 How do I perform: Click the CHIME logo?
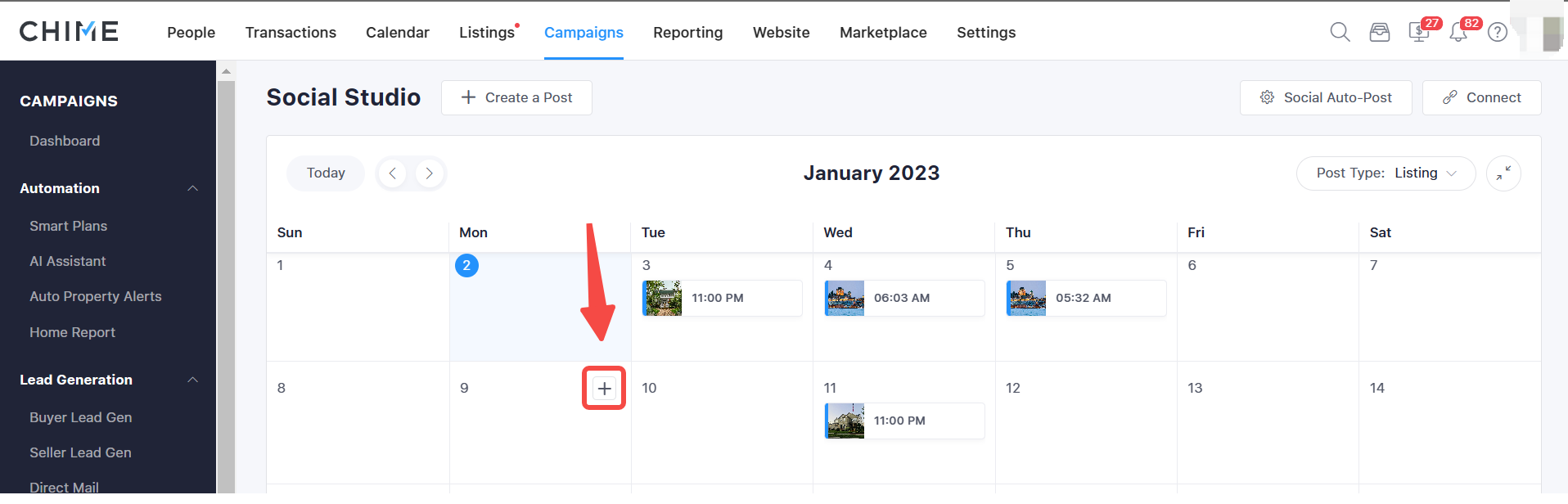(x=69, y=31)
